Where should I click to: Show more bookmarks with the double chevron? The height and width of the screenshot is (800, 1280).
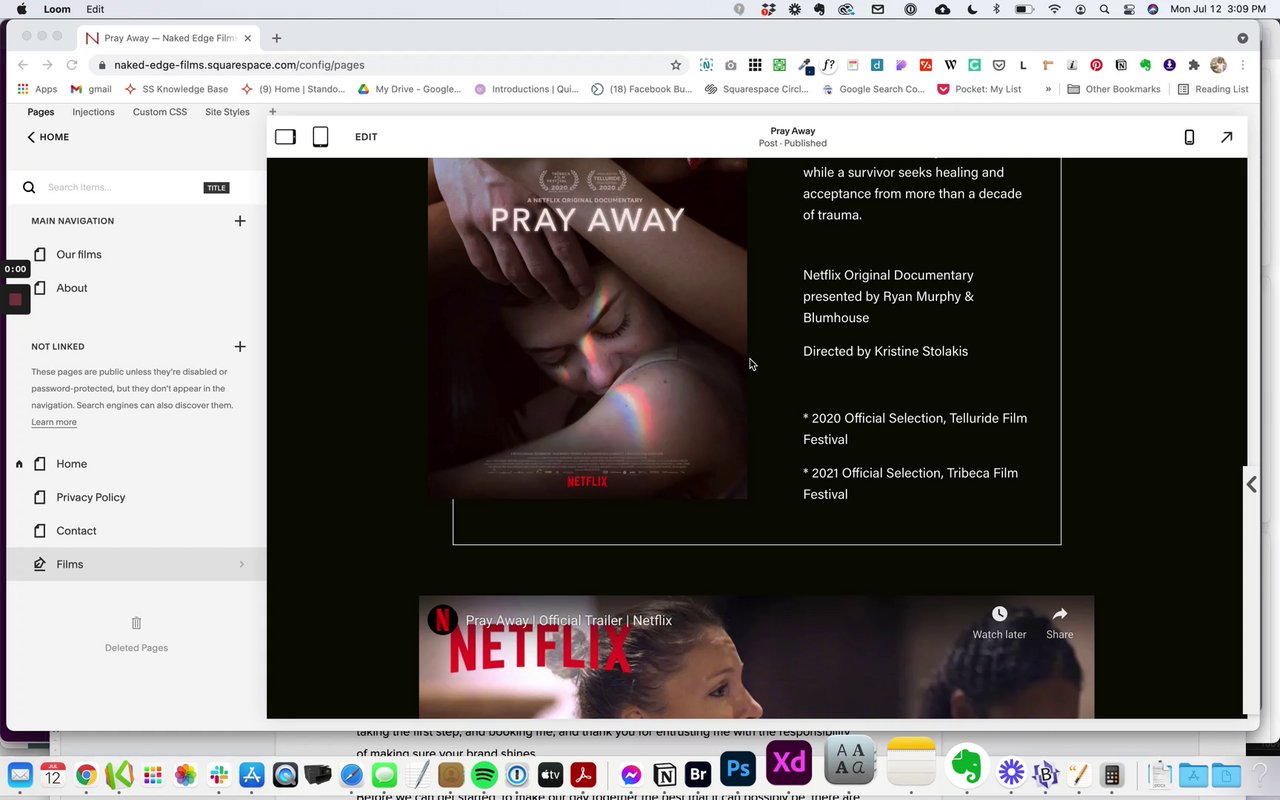[1048, 89]
